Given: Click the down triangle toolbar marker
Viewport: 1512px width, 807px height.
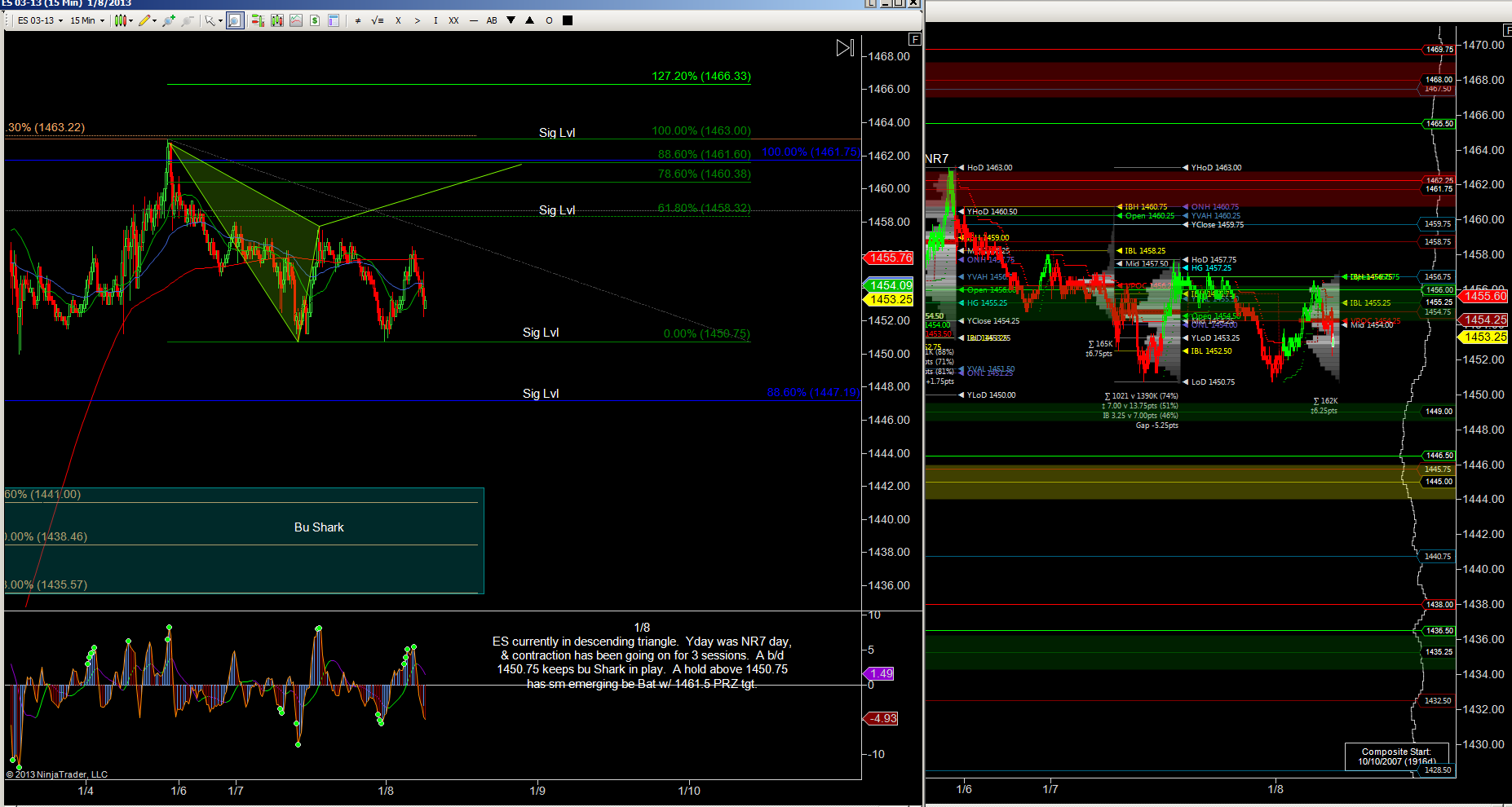Looking at the screenshot, I should pyautogui.click(x=511, y=20).
